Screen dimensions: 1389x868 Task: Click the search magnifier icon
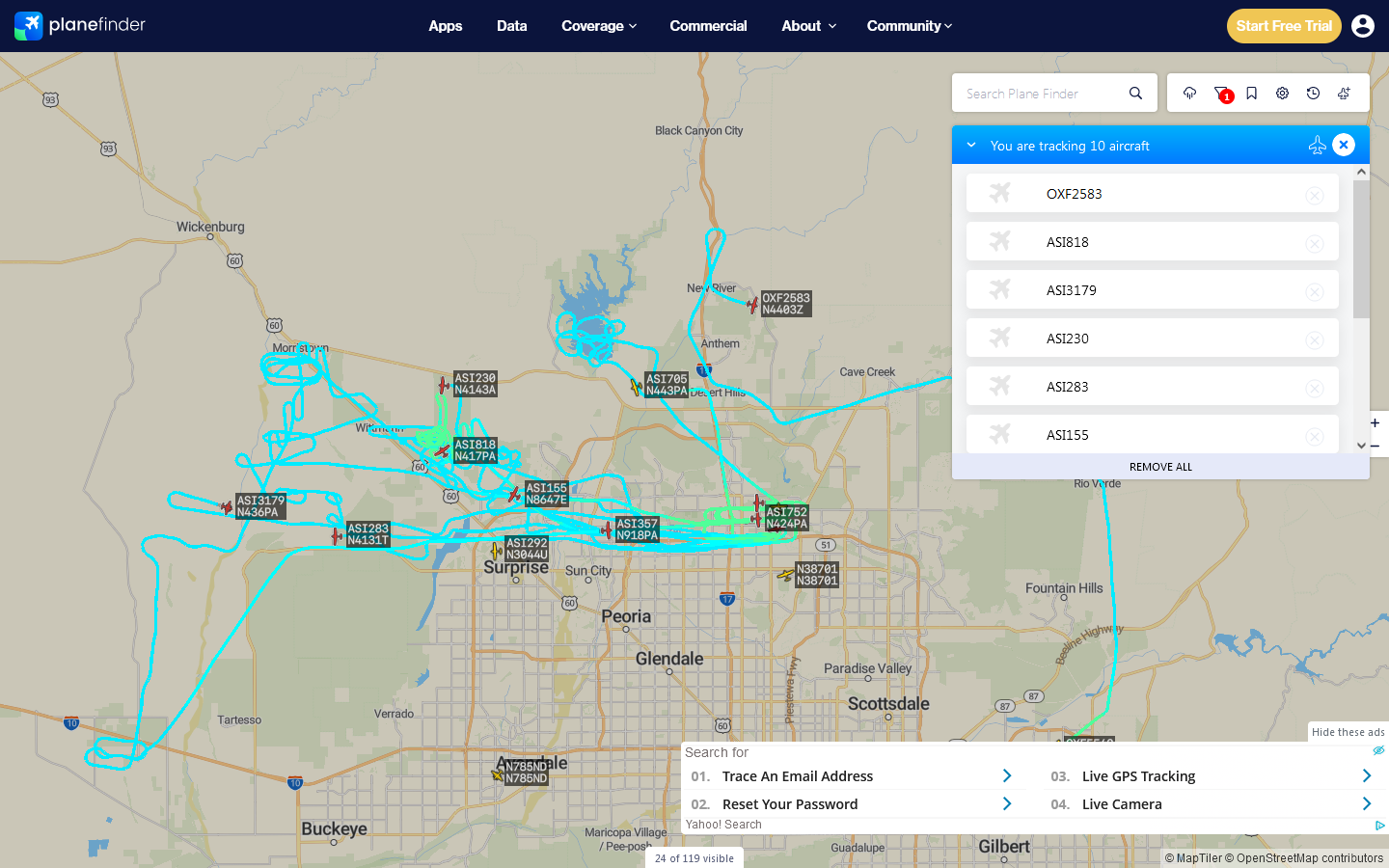pos(1135,94)
